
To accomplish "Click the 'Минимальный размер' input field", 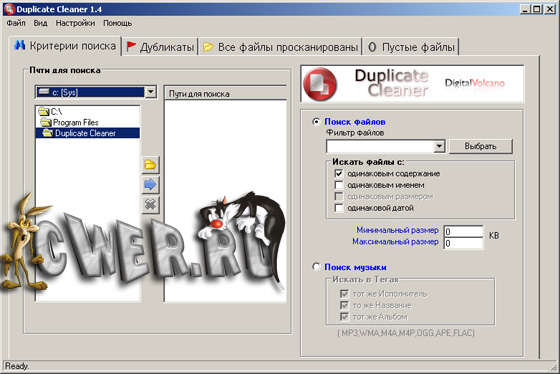I will (463, 231).
